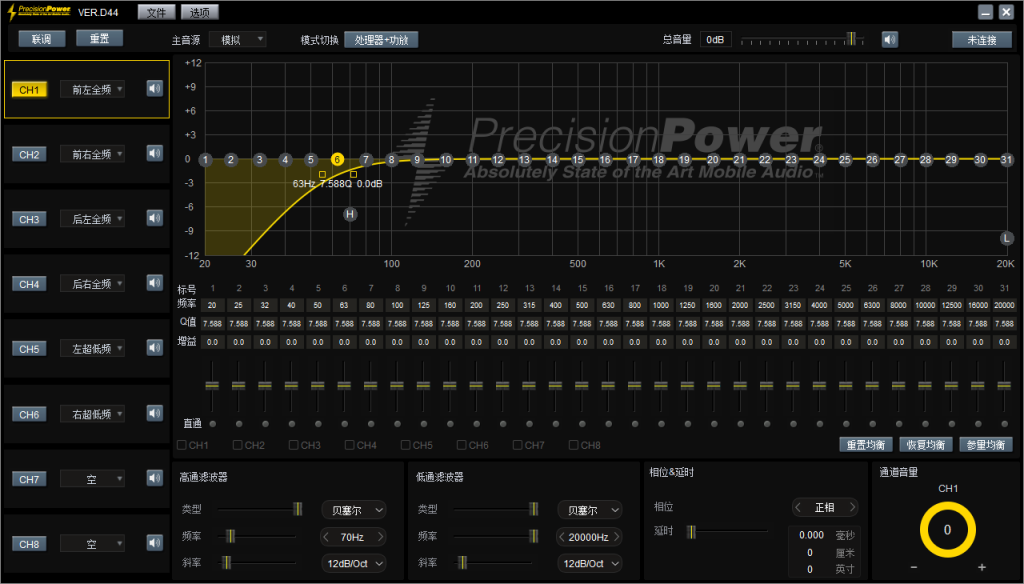This screenshot has width=1024, height=584.
Task: Tick the CH7 checkbox below the equalizer
Action: click(517, 445)
